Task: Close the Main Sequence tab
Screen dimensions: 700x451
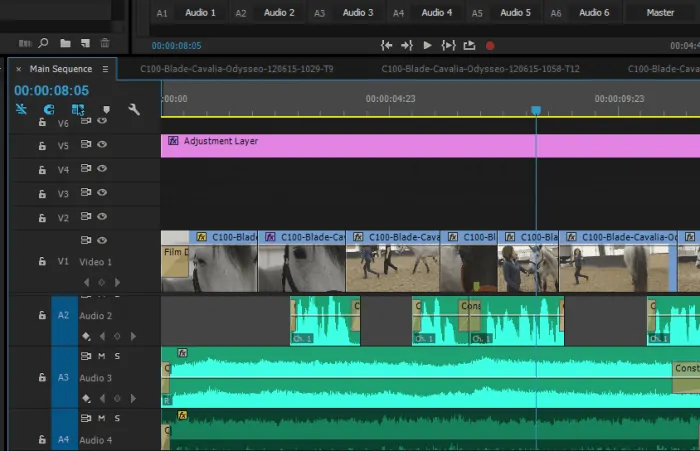Action: pyautogui.click(x=18, y=69)
